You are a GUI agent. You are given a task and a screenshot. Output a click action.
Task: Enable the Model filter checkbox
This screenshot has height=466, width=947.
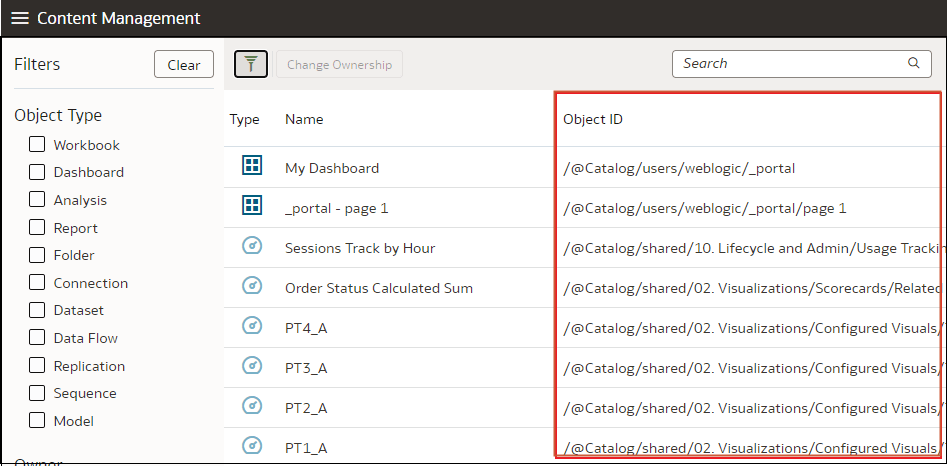(37, 420)
